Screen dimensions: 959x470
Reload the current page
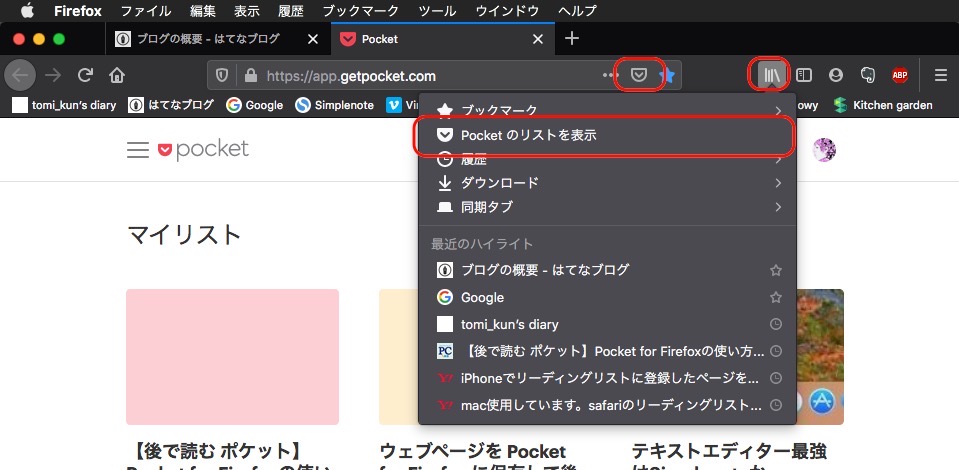pos(85,75)
